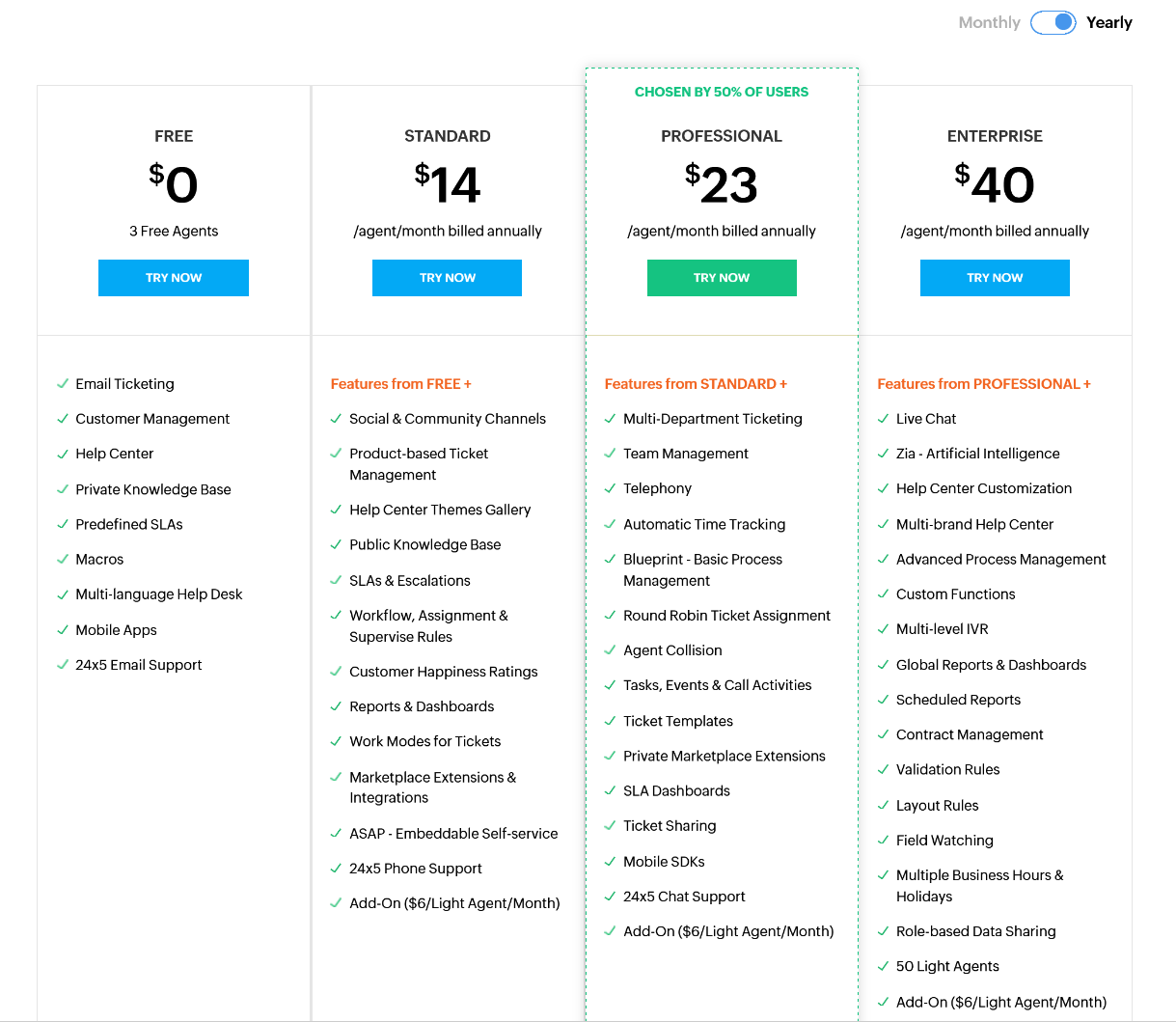Click the checkmark beside Zia - Artificial Intelligence

[x=883, y=454]
